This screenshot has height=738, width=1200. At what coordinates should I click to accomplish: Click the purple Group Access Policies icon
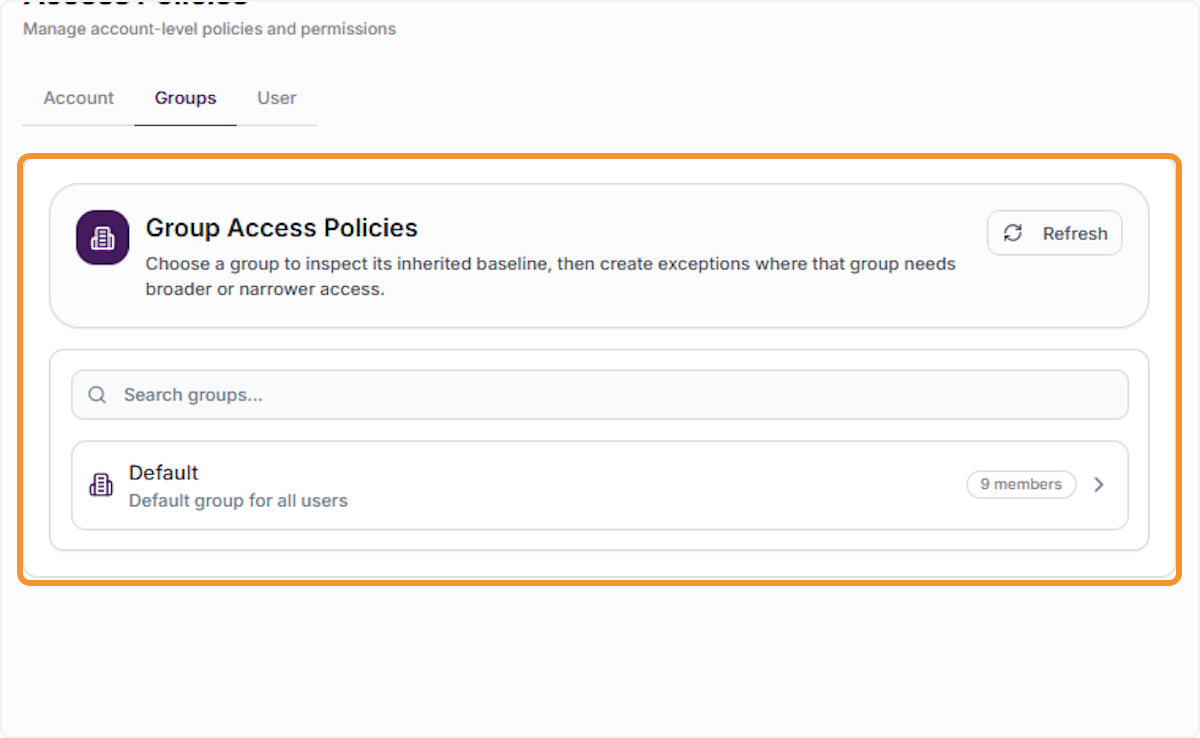[102, 238]
